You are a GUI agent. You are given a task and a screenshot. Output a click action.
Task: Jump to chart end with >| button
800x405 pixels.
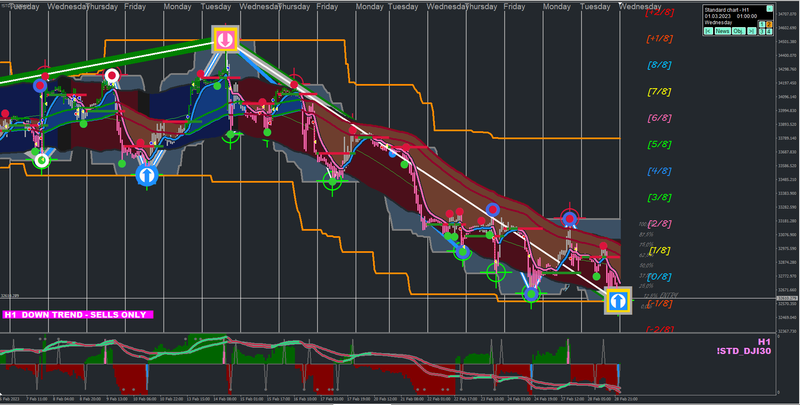(752, 31)
